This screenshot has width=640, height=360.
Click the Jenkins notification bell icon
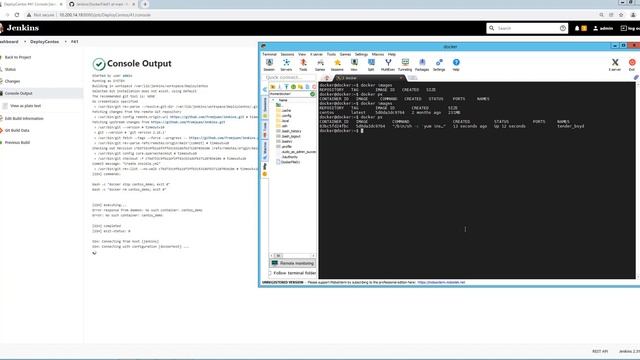pyautogui.click(x=577, y=28)
